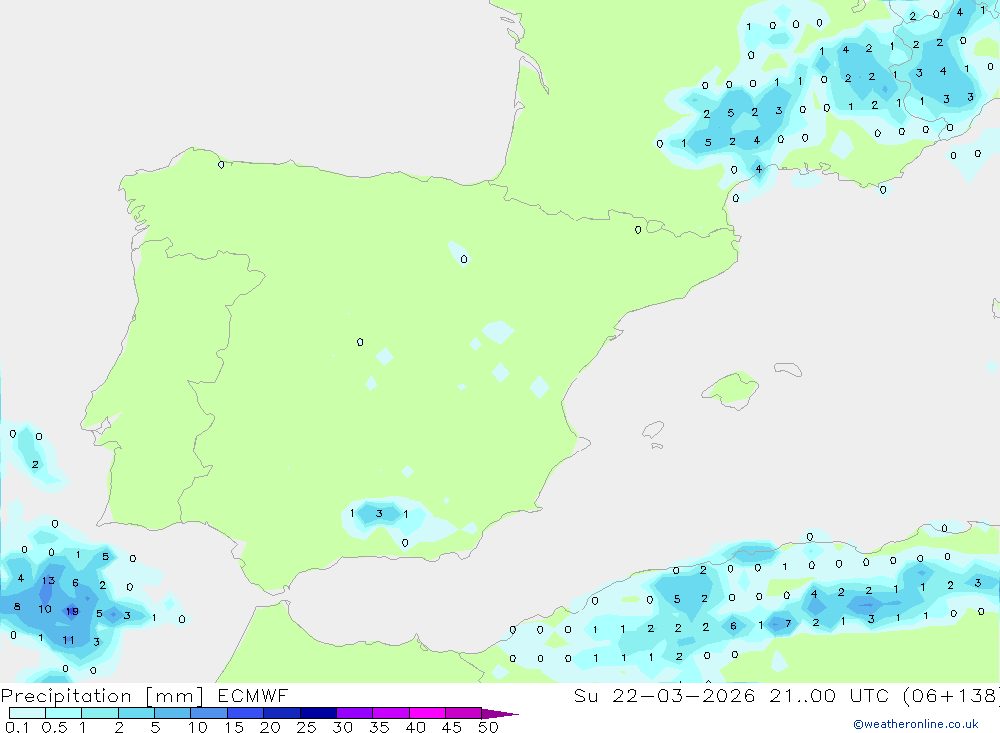This screenshot has height=733, width=1000.
Task: Click the '0.5' legend scale label
Action: tap(54, 727)
